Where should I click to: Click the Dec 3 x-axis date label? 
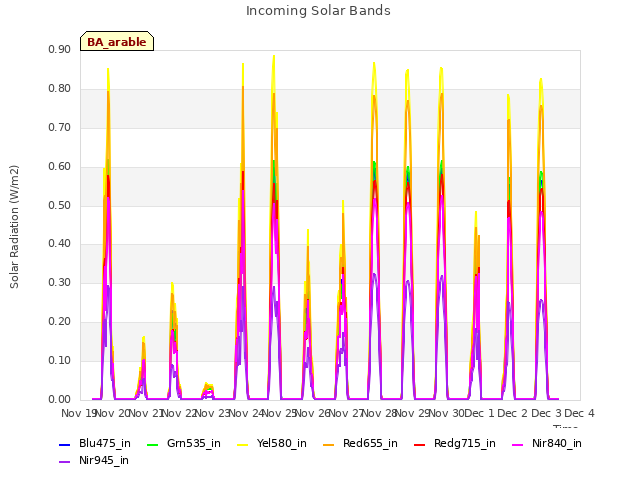tap(547, 413)
